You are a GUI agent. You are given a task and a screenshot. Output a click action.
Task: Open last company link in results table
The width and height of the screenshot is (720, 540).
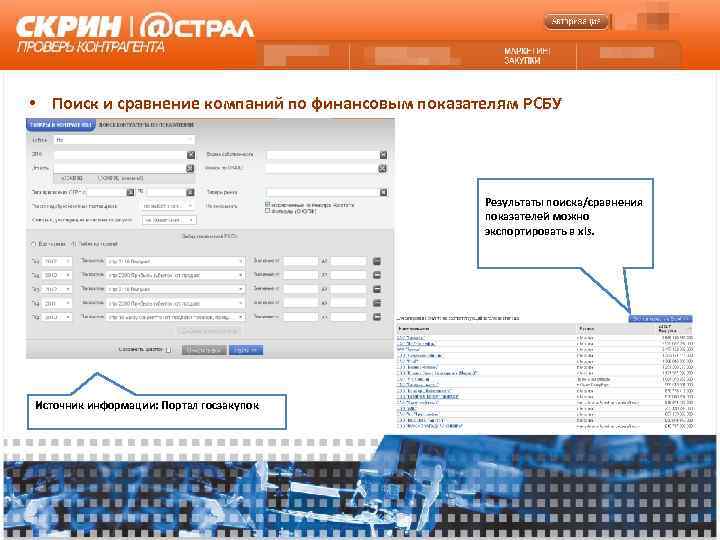(430, 427)
